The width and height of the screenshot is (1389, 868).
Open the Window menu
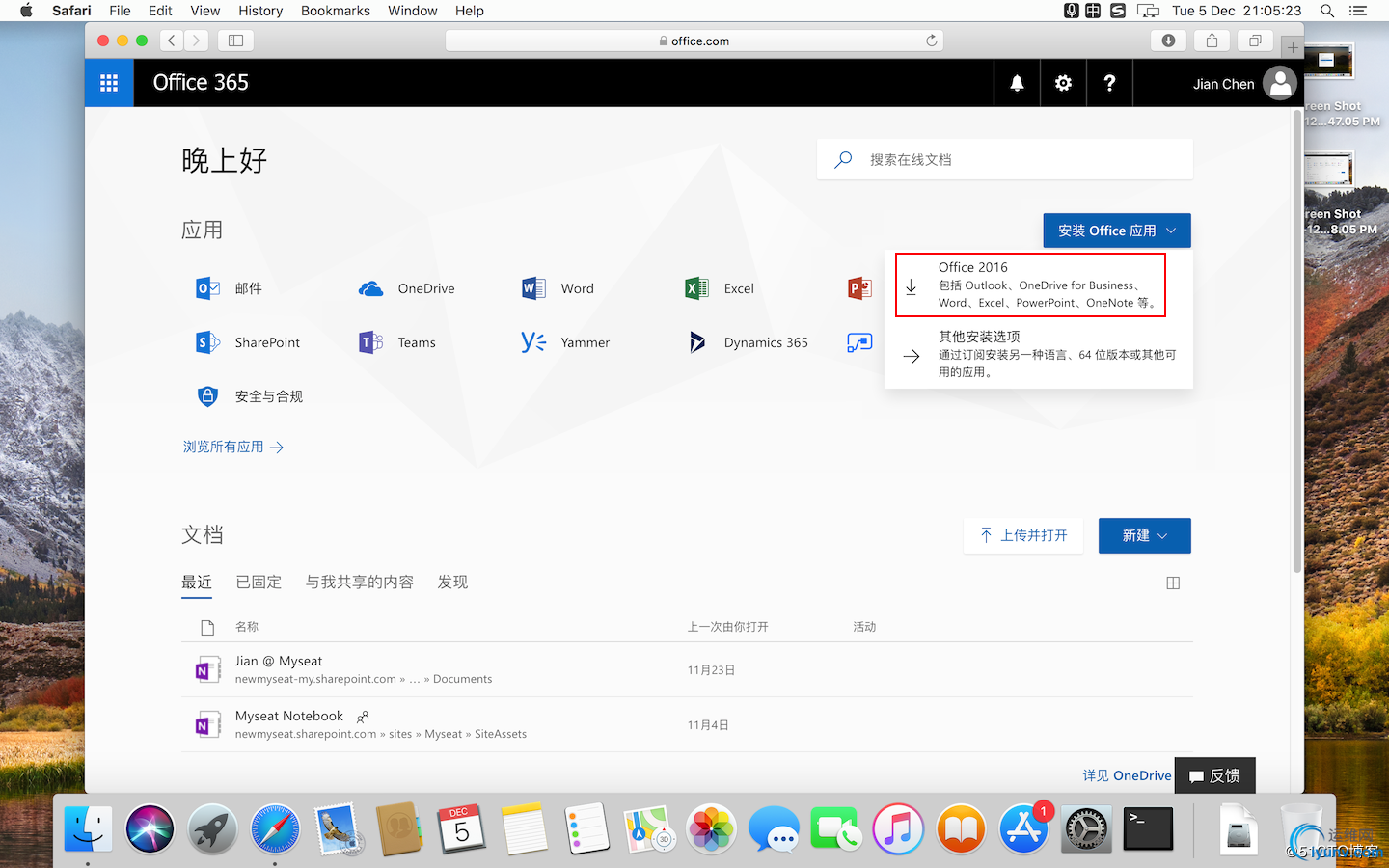tap(413, 11)
